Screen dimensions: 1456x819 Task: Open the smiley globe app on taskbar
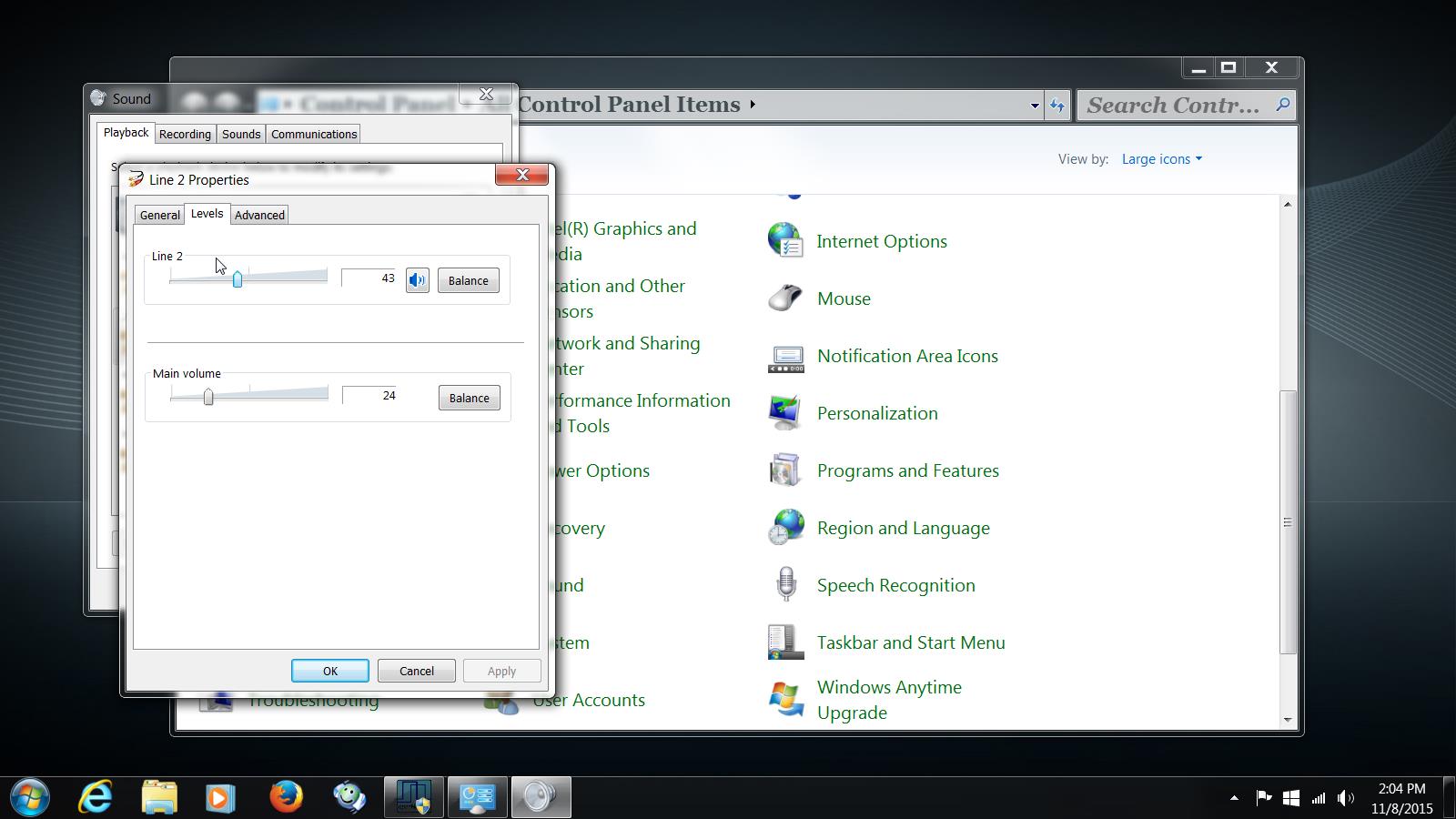click(x=349, y=797)
